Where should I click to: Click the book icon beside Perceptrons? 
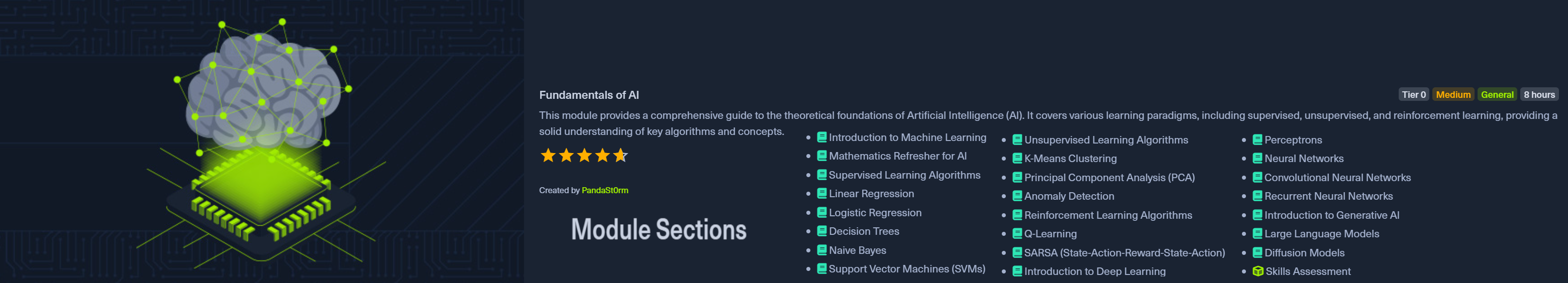pos(1257,140)
